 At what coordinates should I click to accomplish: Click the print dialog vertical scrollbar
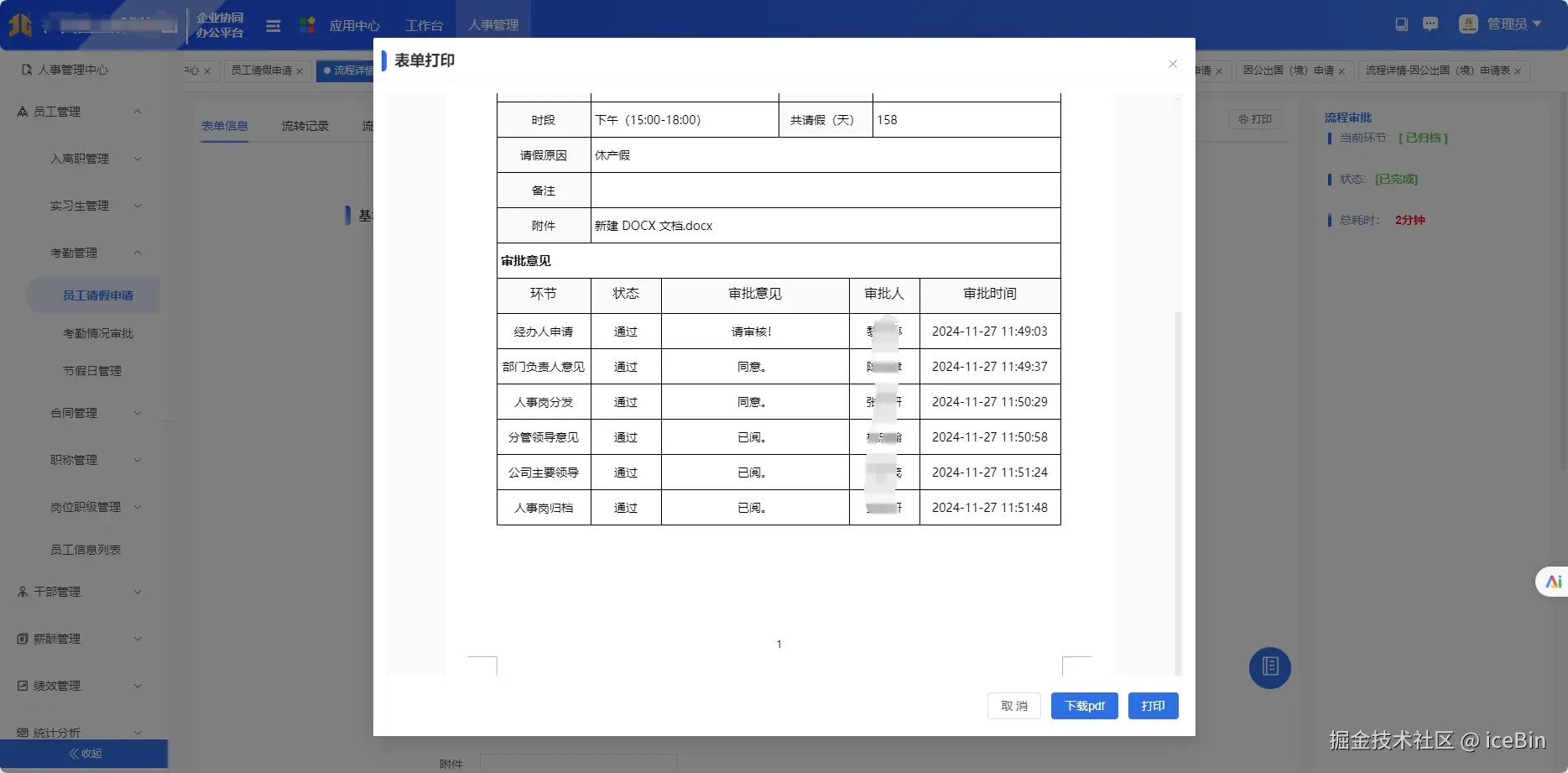pyautogui.click(x=1178, y=495)
